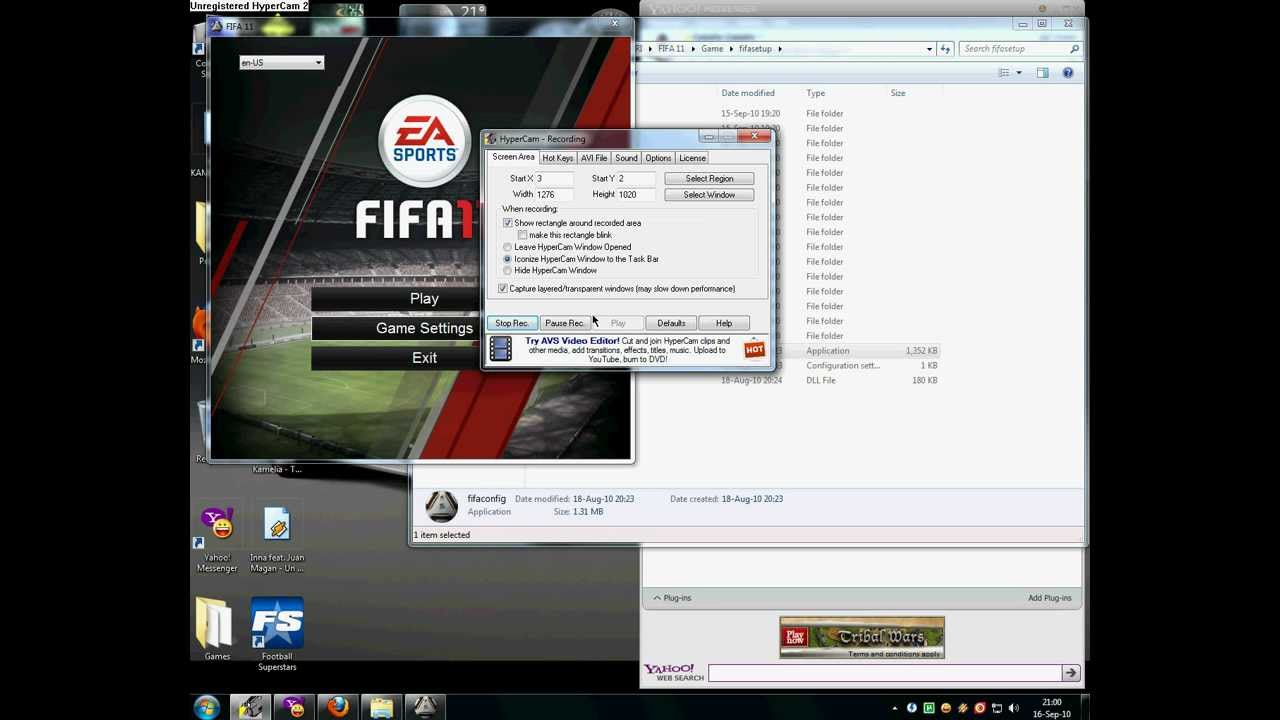Click the Explorer help question mark icon
Image resolution: width=1280 pixels, height=720 pixels.
coord(1068,73)
